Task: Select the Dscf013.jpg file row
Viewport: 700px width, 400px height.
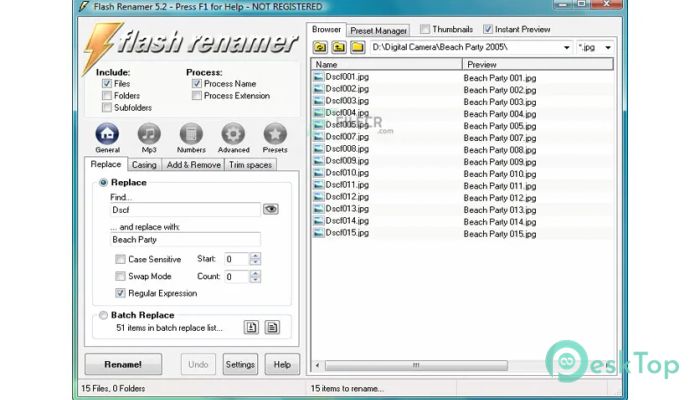Action: tap(462, 209)
